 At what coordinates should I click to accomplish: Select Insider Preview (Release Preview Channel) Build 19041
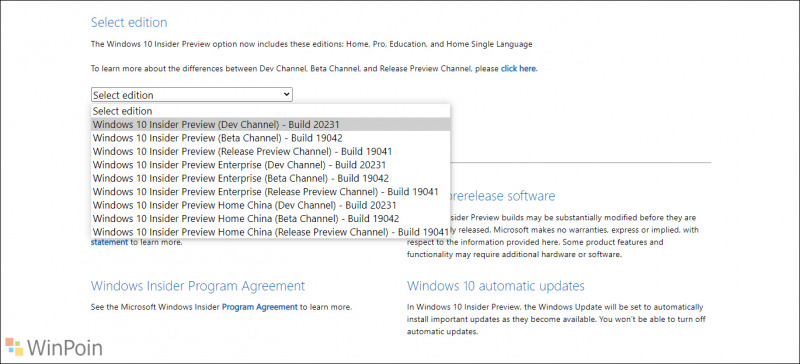point(270,151)
